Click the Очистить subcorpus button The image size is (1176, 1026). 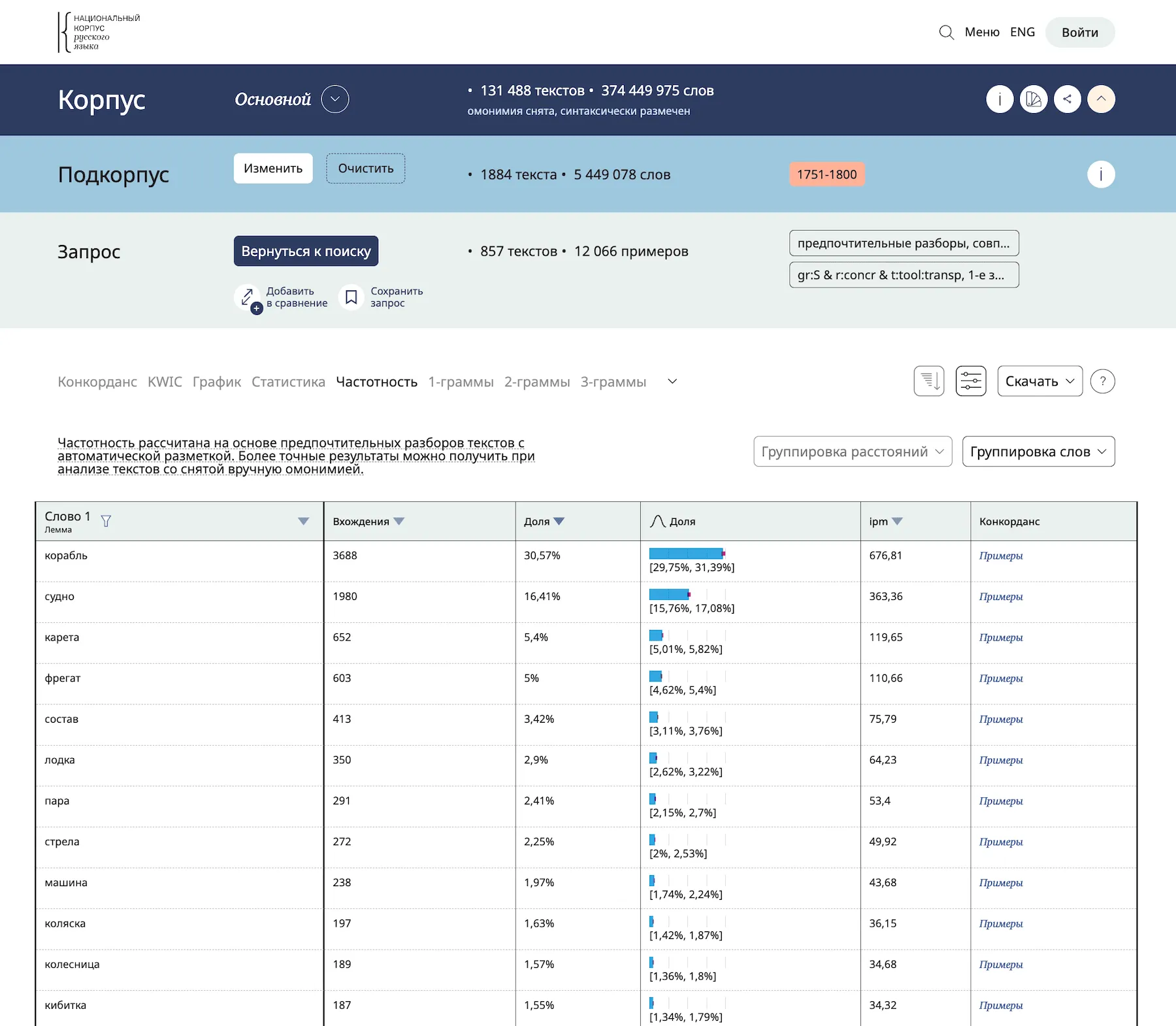[x=366, y=168]
